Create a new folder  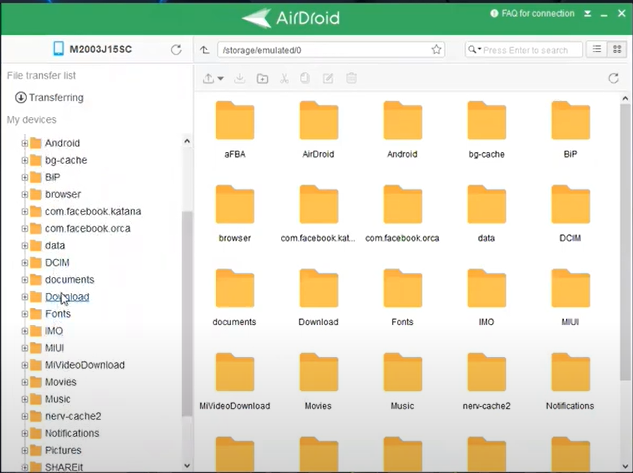tap(262, 78)
